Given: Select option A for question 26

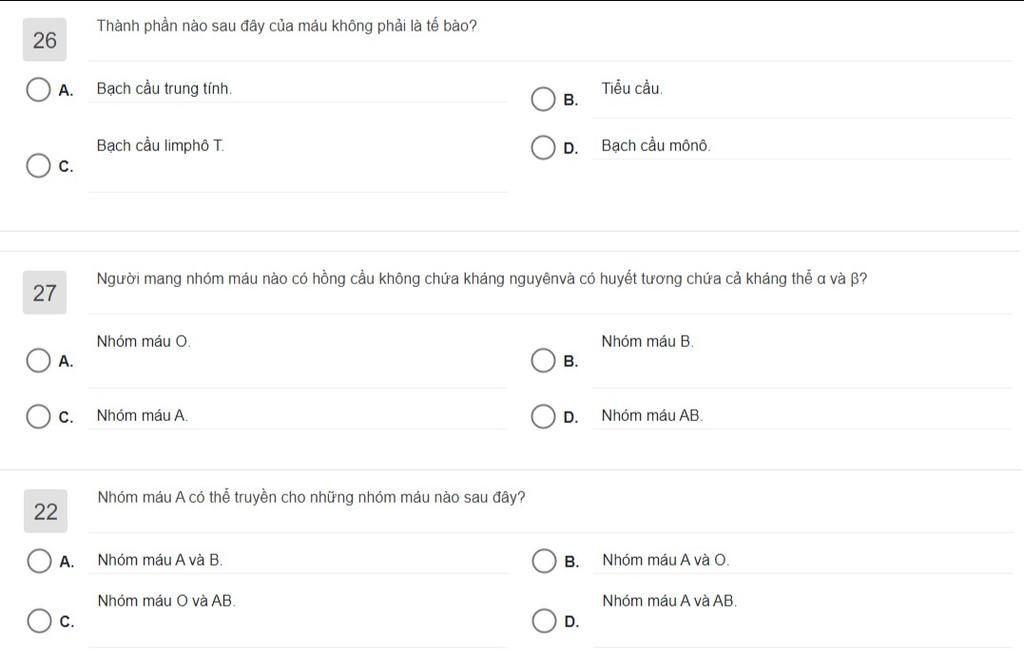Looking at the screenshot, I should (39, 90).
